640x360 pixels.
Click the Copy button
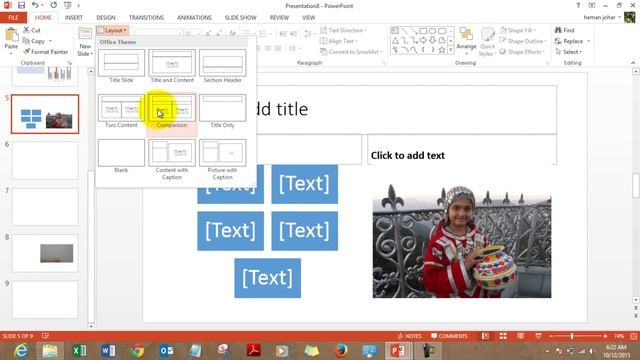[x=34, y=41]
